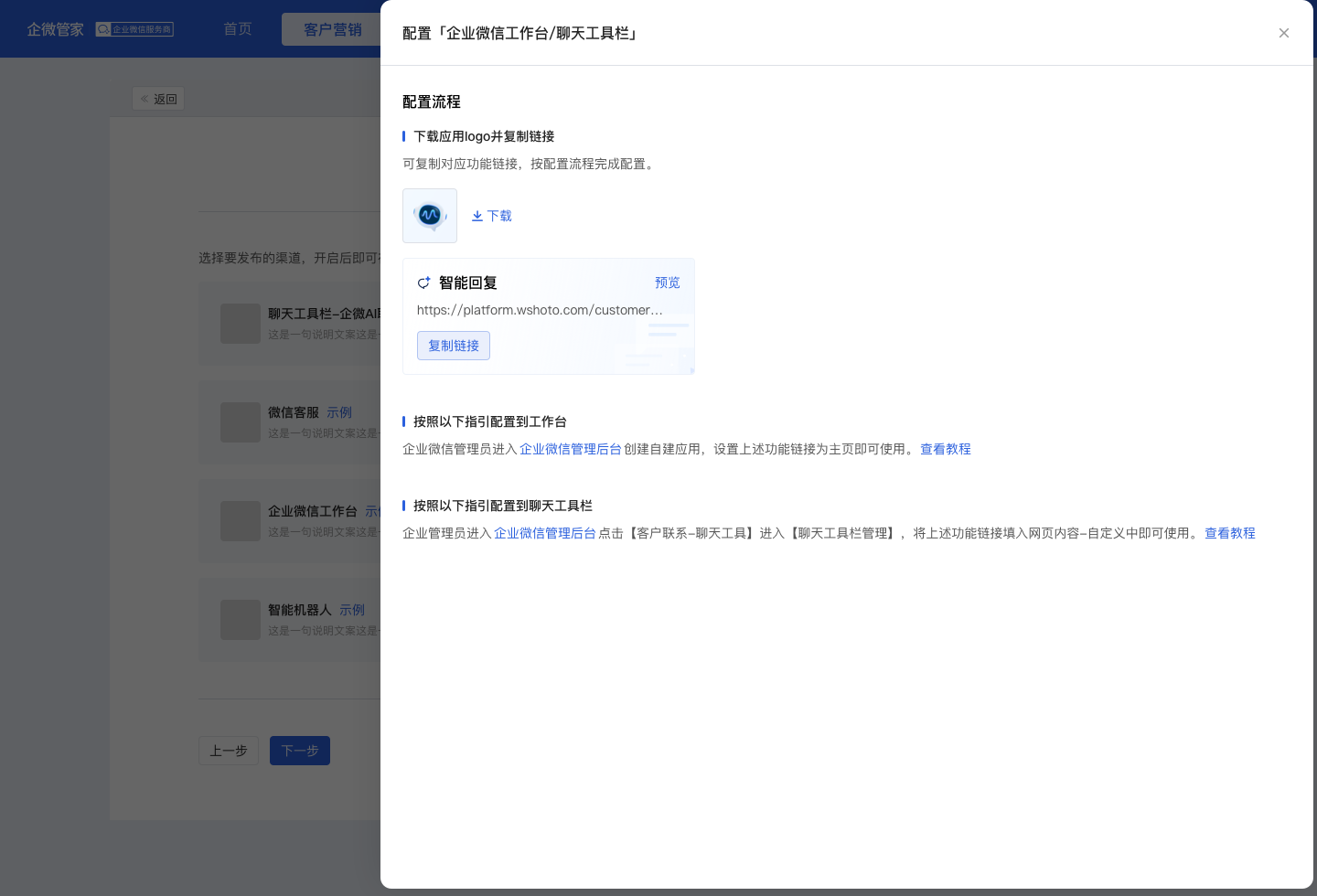Click the 上一步 button
The image size is (1317, 896).
coord(229,751)
